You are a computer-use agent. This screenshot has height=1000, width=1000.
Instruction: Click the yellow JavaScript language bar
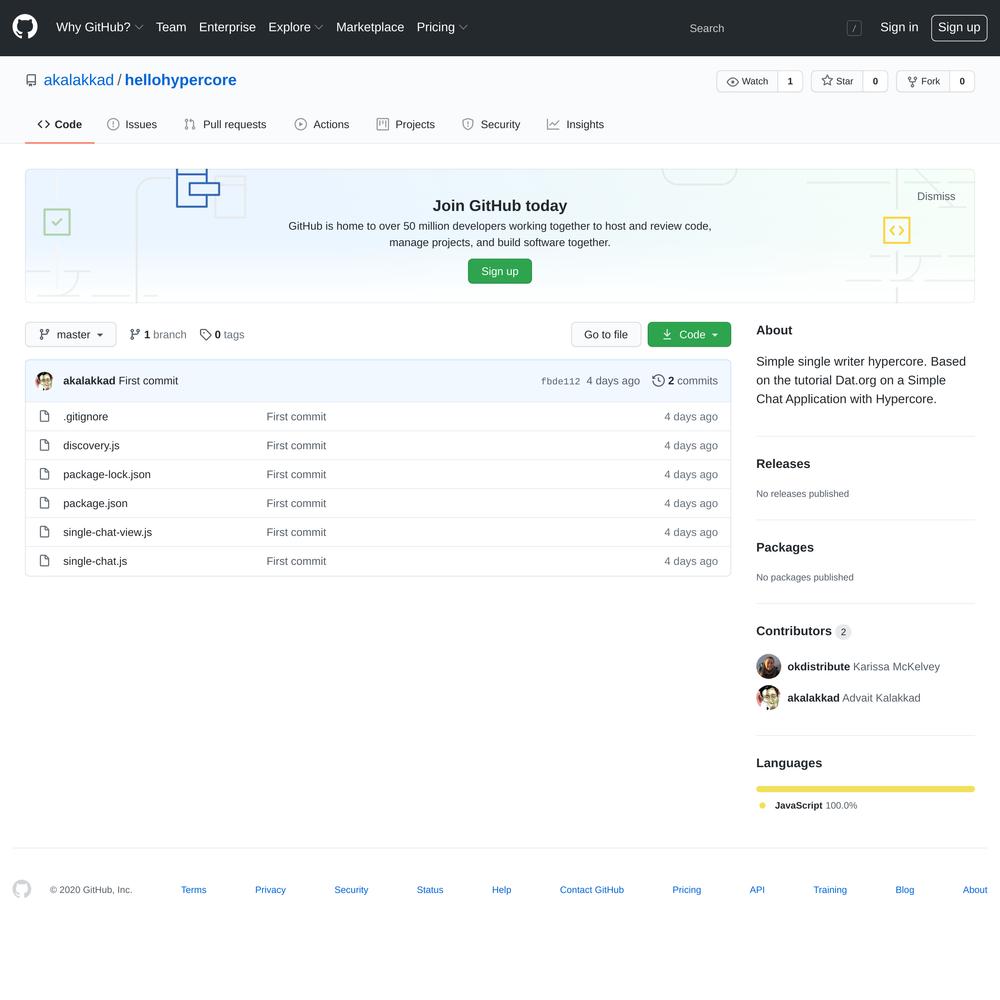[865, 789]
